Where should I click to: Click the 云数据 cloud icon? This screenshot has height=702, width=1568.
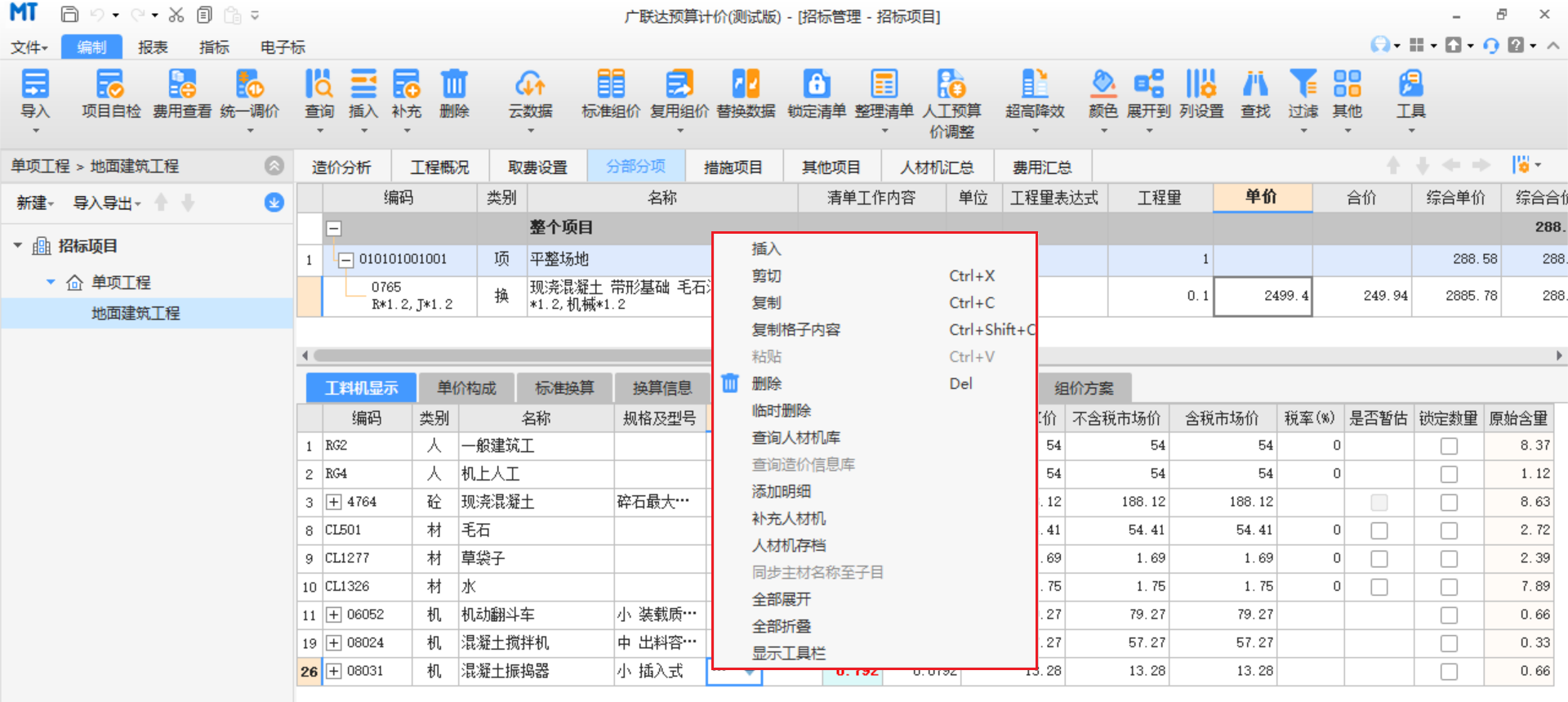pos(530,85)
